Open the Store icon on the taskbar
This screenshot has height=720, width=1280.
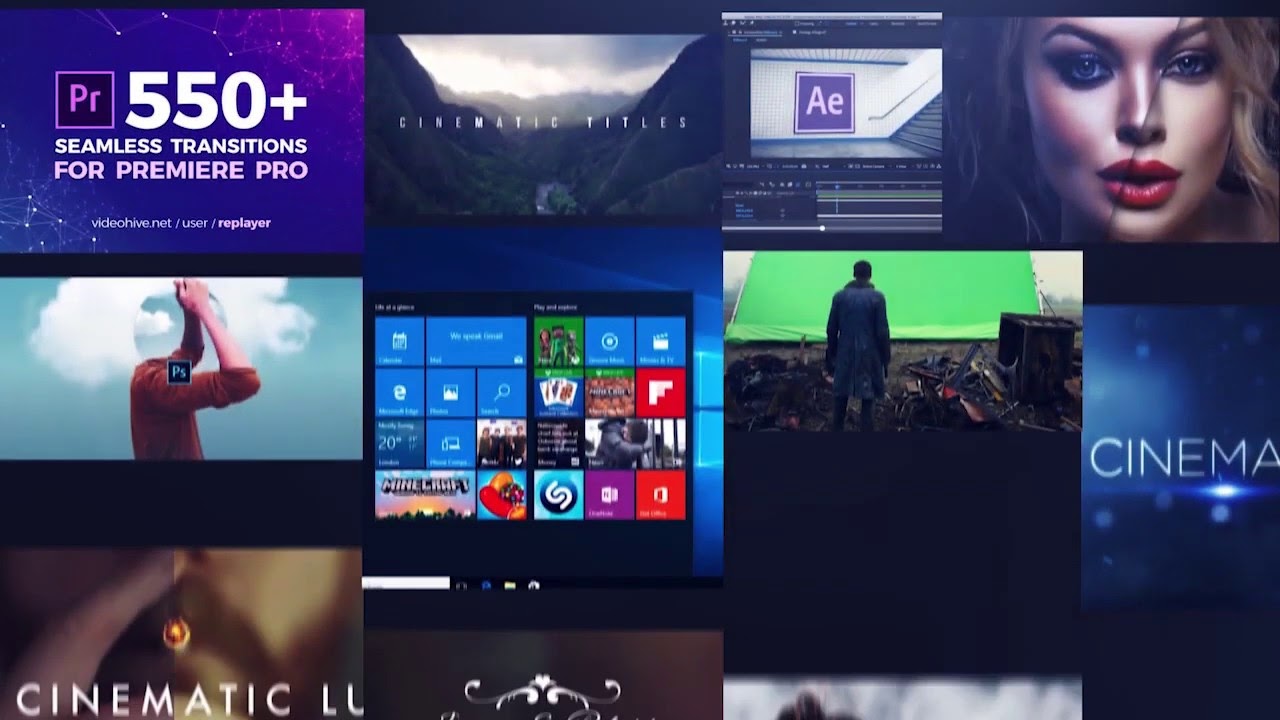point(534,585)
